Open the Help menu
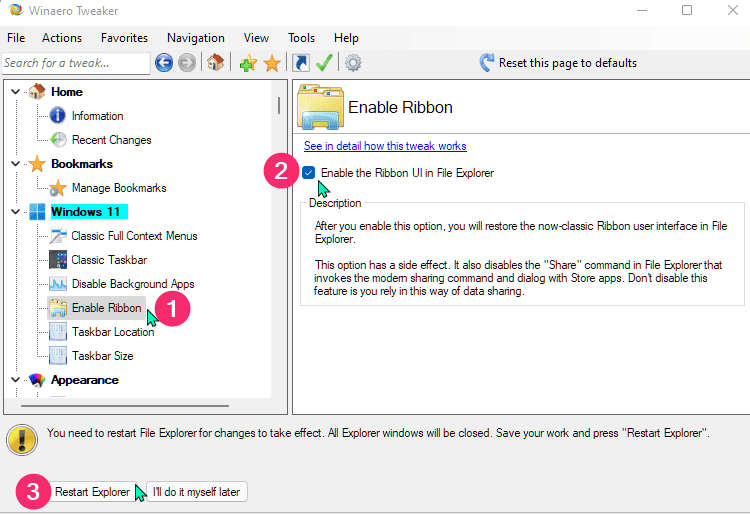The height and width of the screenshot is (514, 750). (x=346, y=38)
